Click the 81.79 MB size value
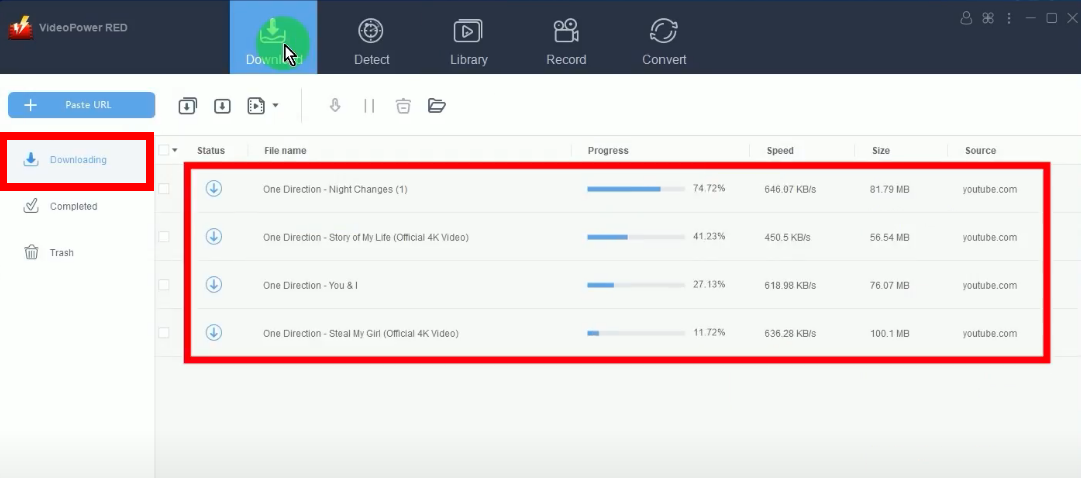1081x478 pixels. tap(889, 190)
